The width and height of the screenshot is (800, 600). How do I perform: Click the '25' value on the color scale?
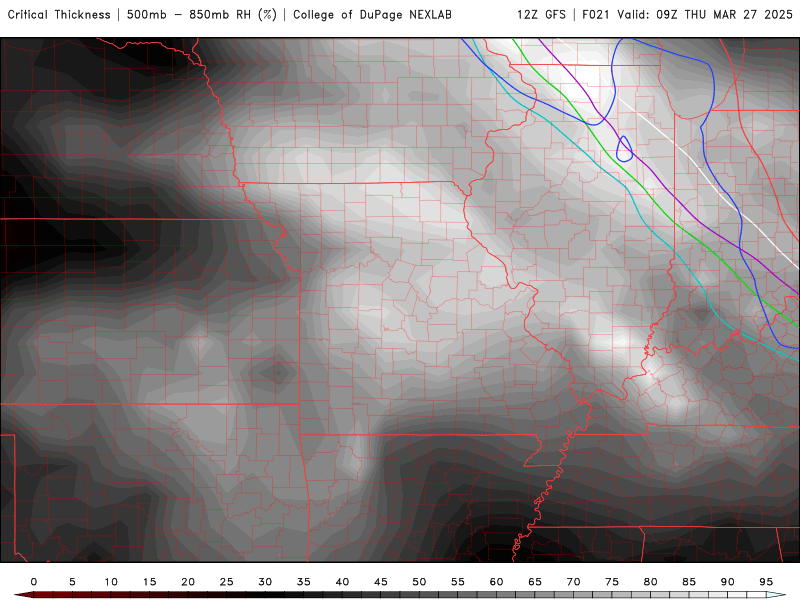[227, 582]
